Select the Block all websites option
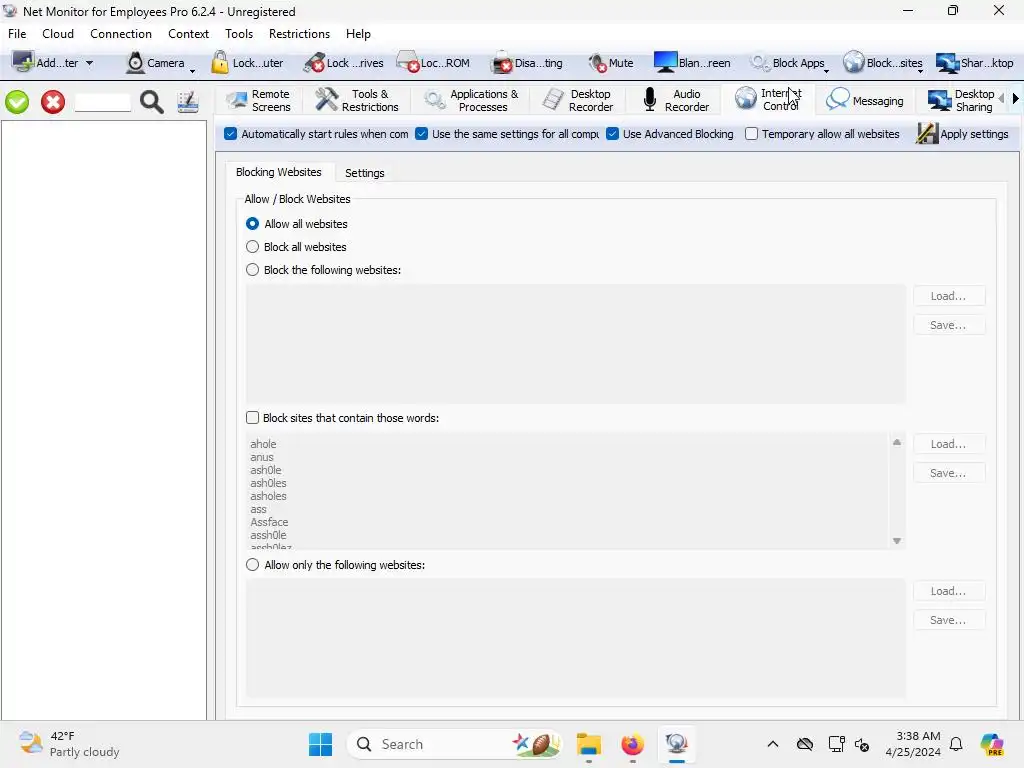This screenshot has width=1024, height=768. click(252, 247)
